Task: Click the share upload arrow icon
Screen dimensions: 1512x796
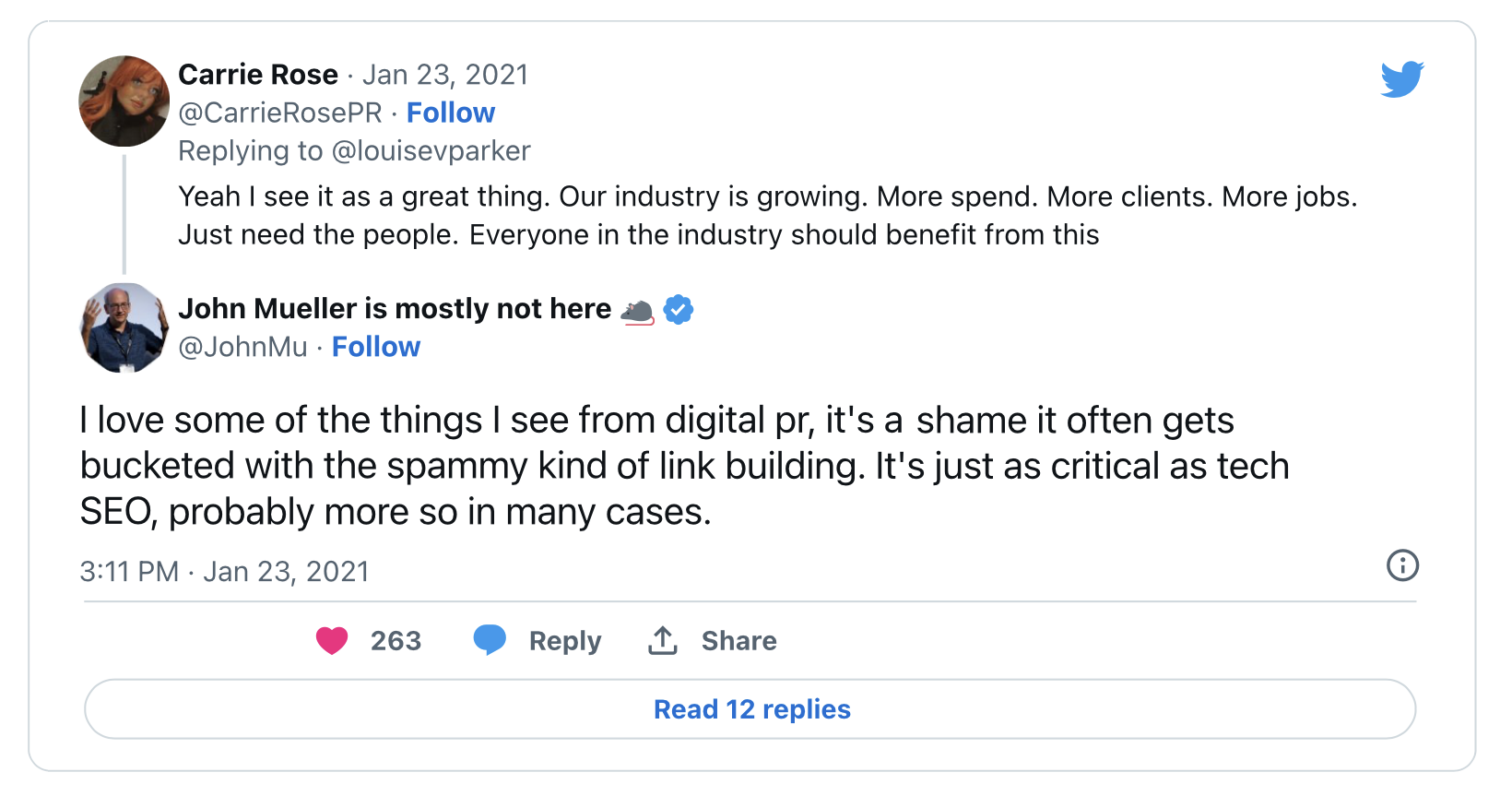Action: point(662,640)
